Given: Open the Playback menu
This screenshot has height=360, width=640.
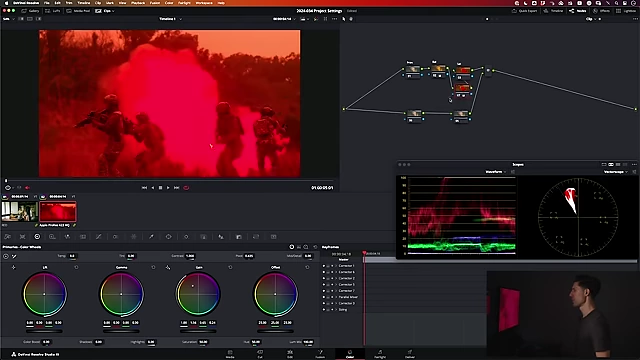Looking at the screenshot, I should click(x=138, y=3).
